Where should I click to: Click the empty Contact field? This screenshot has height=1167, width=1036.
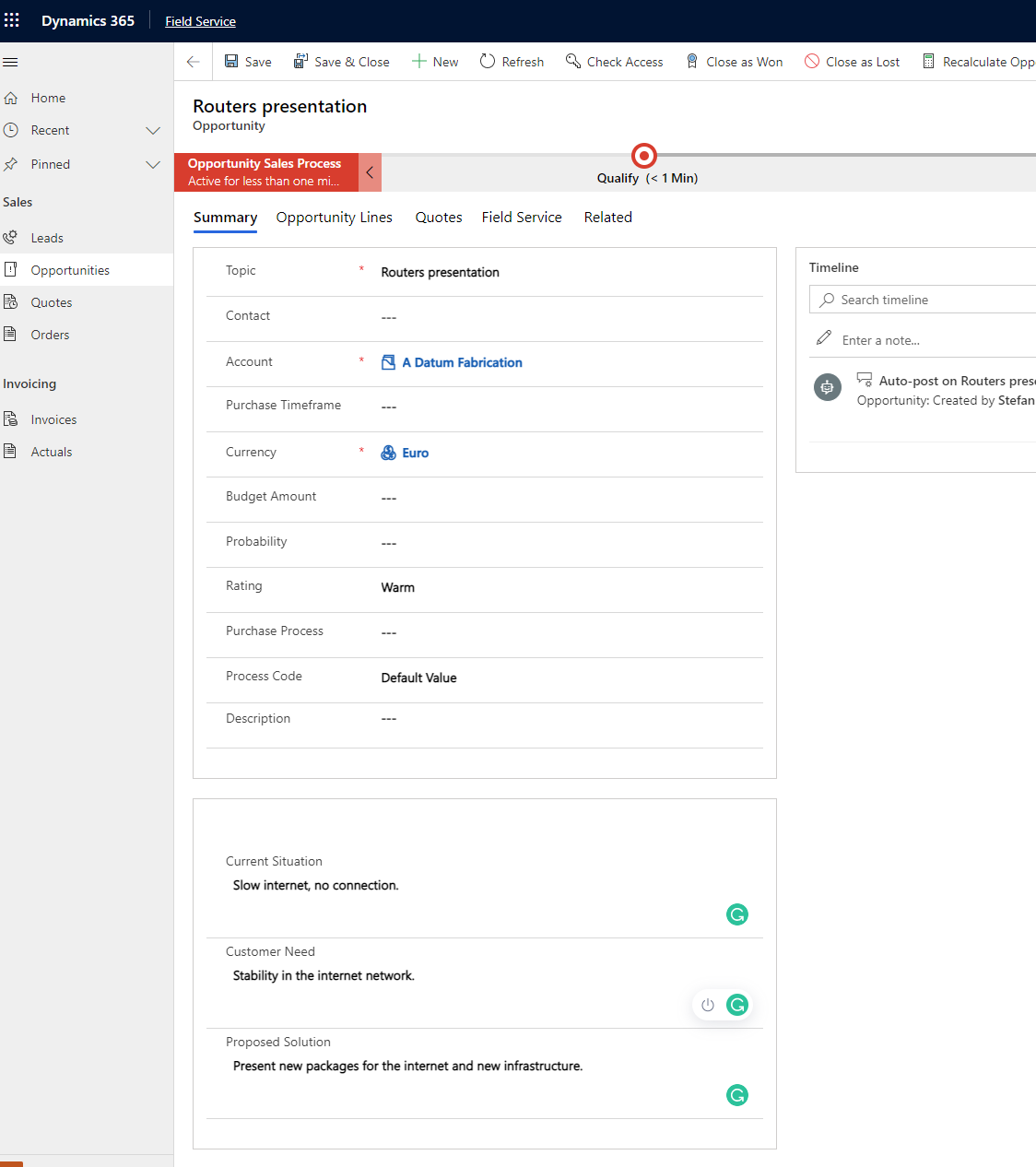click(571, 316)
